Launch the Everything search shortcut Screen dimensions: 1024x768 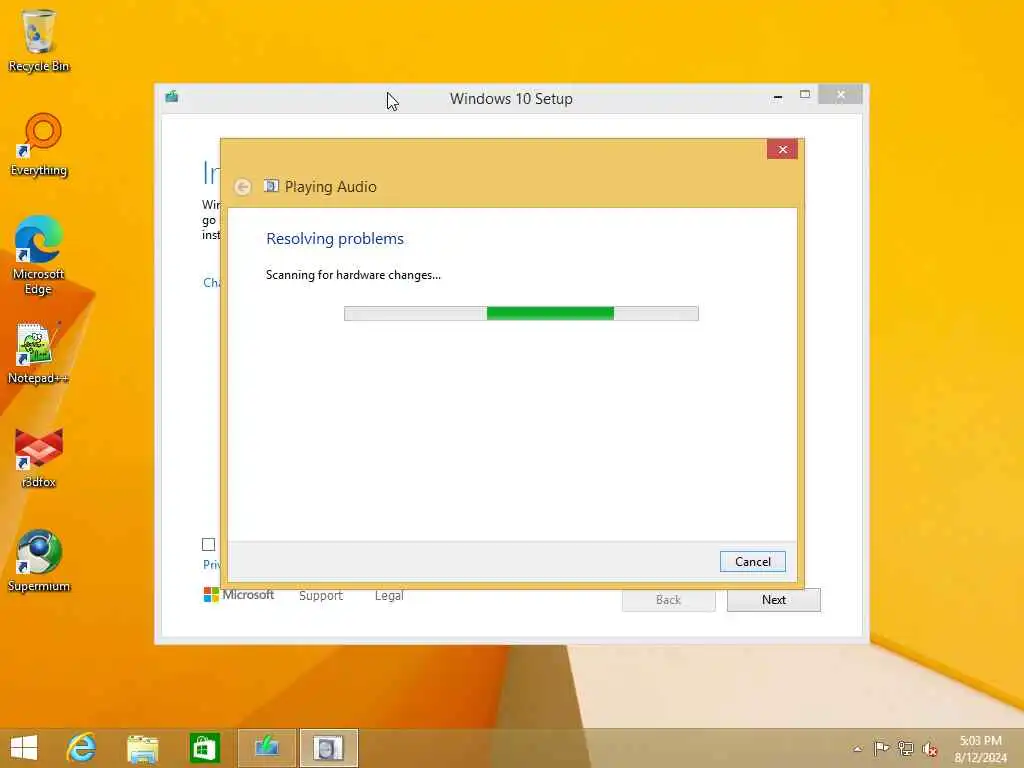(39, 144)
